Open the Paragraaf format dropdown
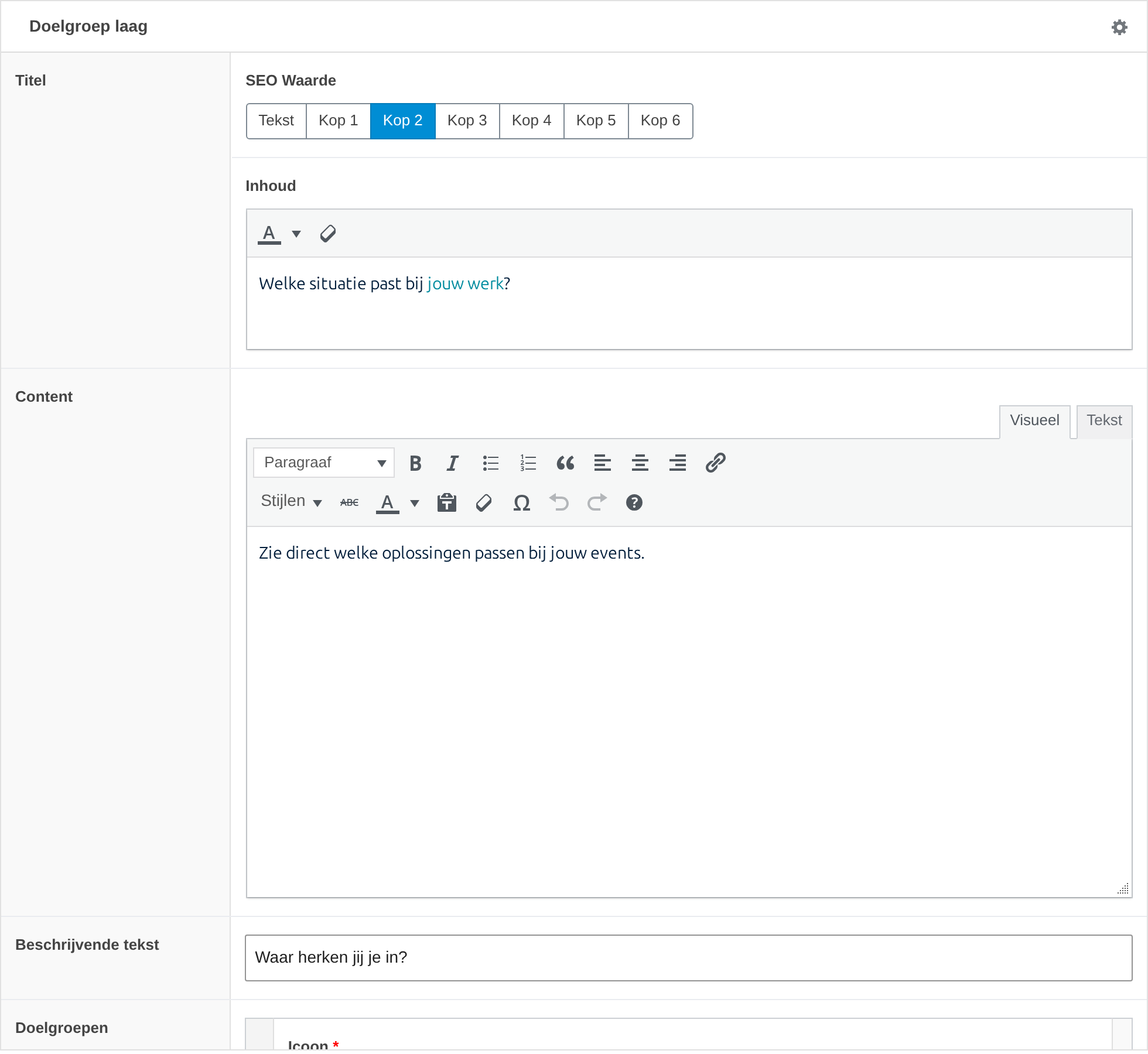This screenshot has width=1148, height=1054. pyautogui.click(x=324, y=463)
